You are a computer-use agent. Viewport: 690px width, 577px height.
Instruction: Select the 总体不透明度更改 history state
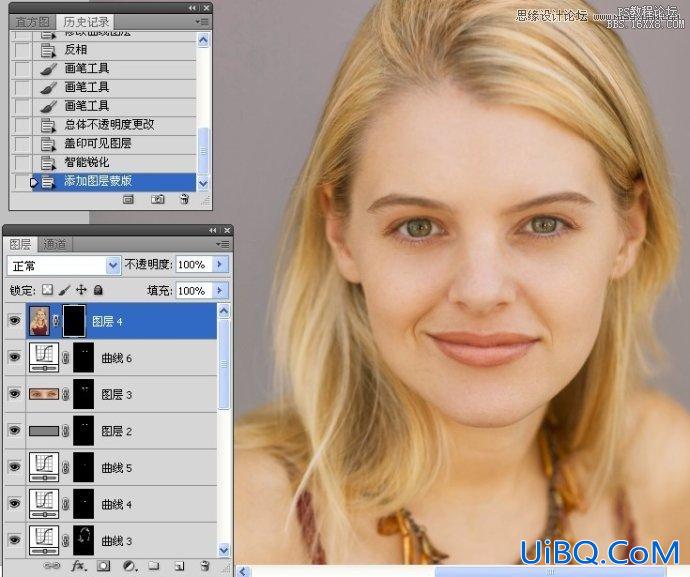(x=114, y=125)
